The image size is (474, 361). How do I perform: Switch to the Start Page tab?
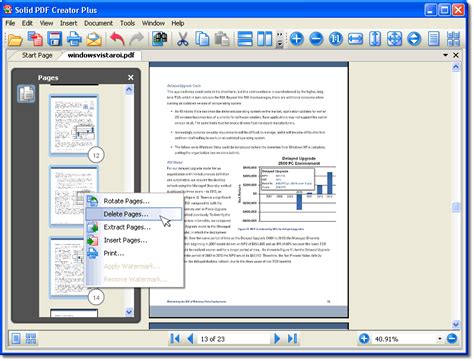click(37, 55)
